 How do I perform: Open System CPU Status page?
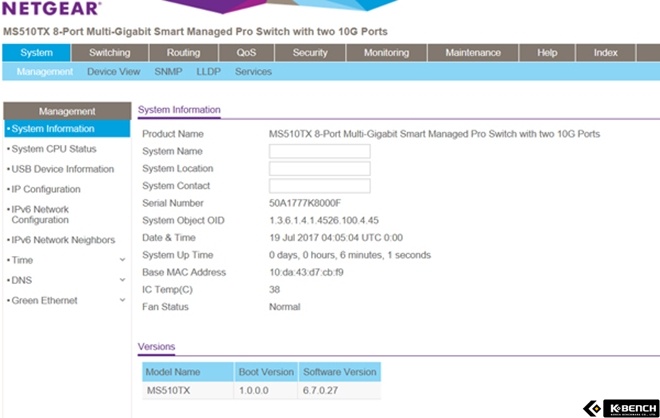click(54, 149)
